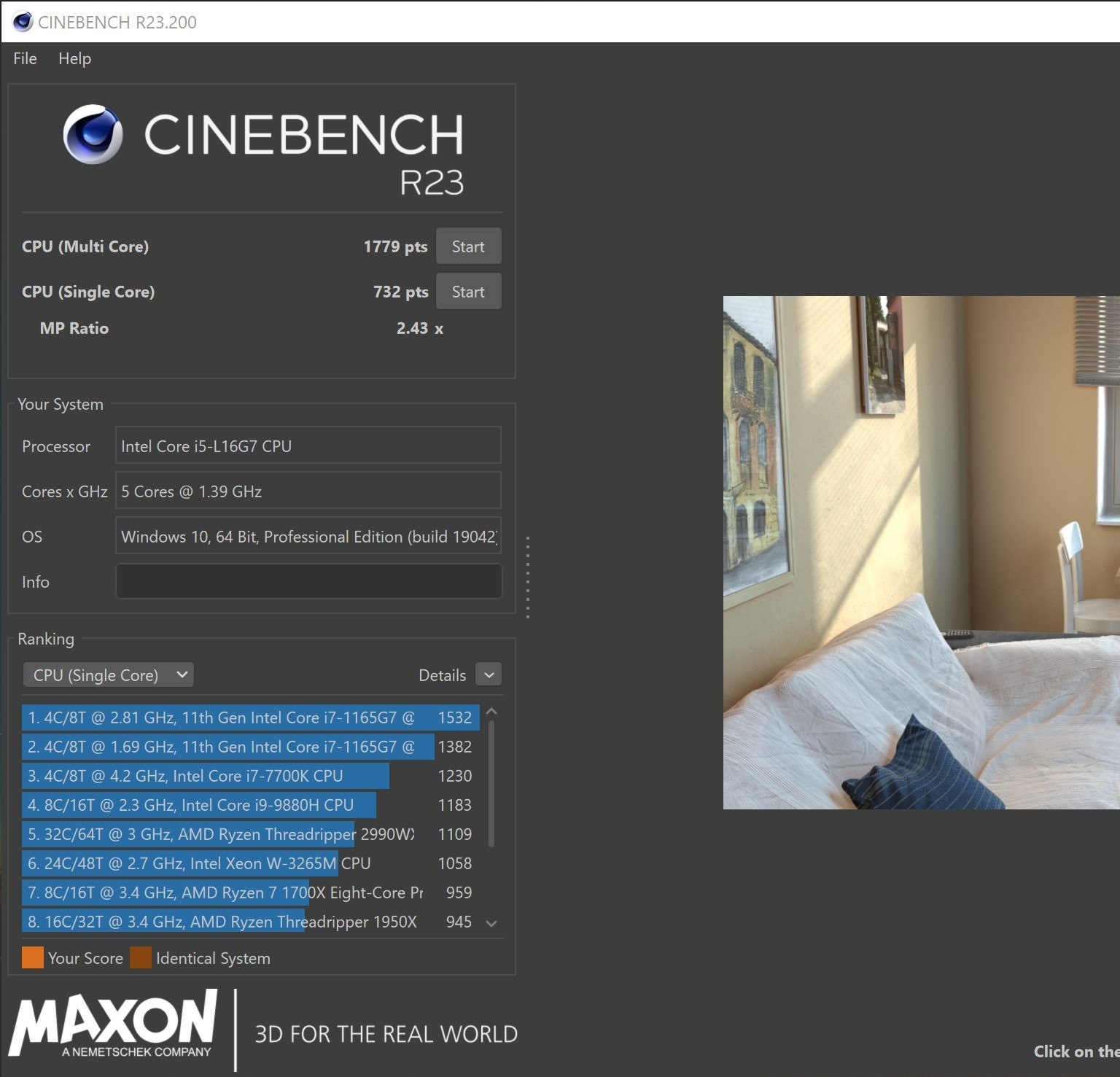The width and height of the screenshot is (1120, 1077).
Task: Click the dotted panel divider handle
Action: (527, 578)
